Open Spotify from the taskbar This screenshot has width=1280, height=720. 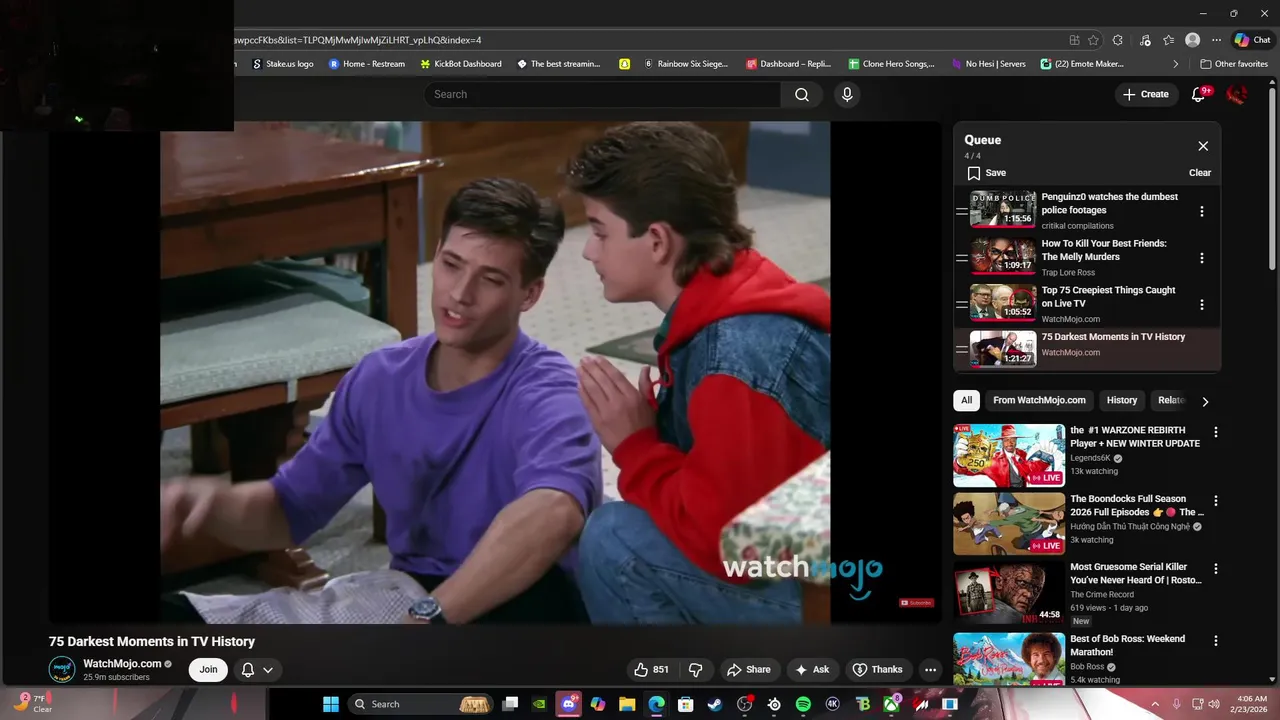coord(803,704)
